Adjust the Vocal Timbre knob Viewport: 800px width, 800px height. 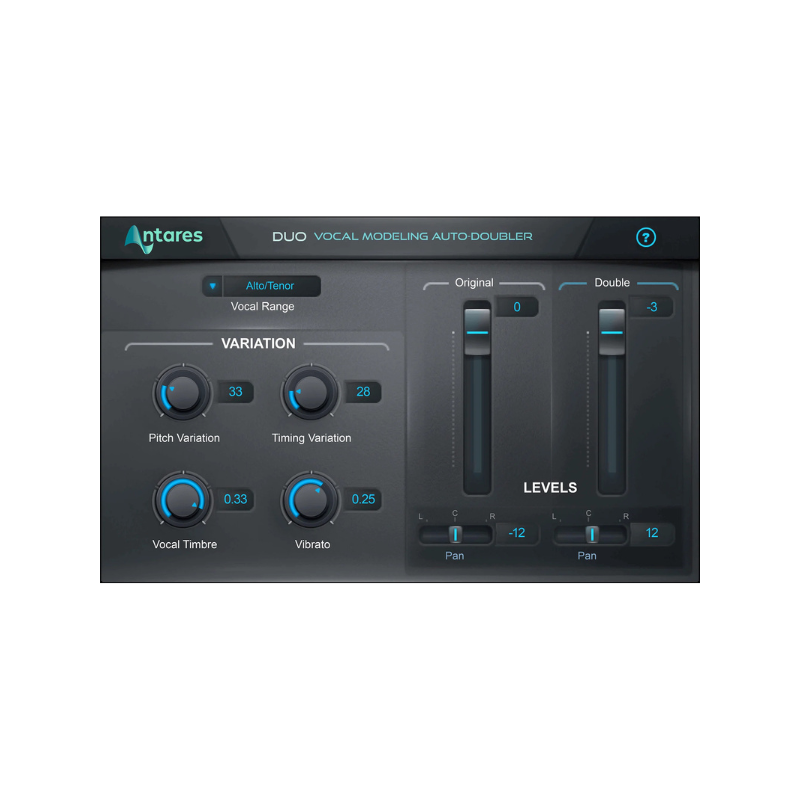coord(183,502)
